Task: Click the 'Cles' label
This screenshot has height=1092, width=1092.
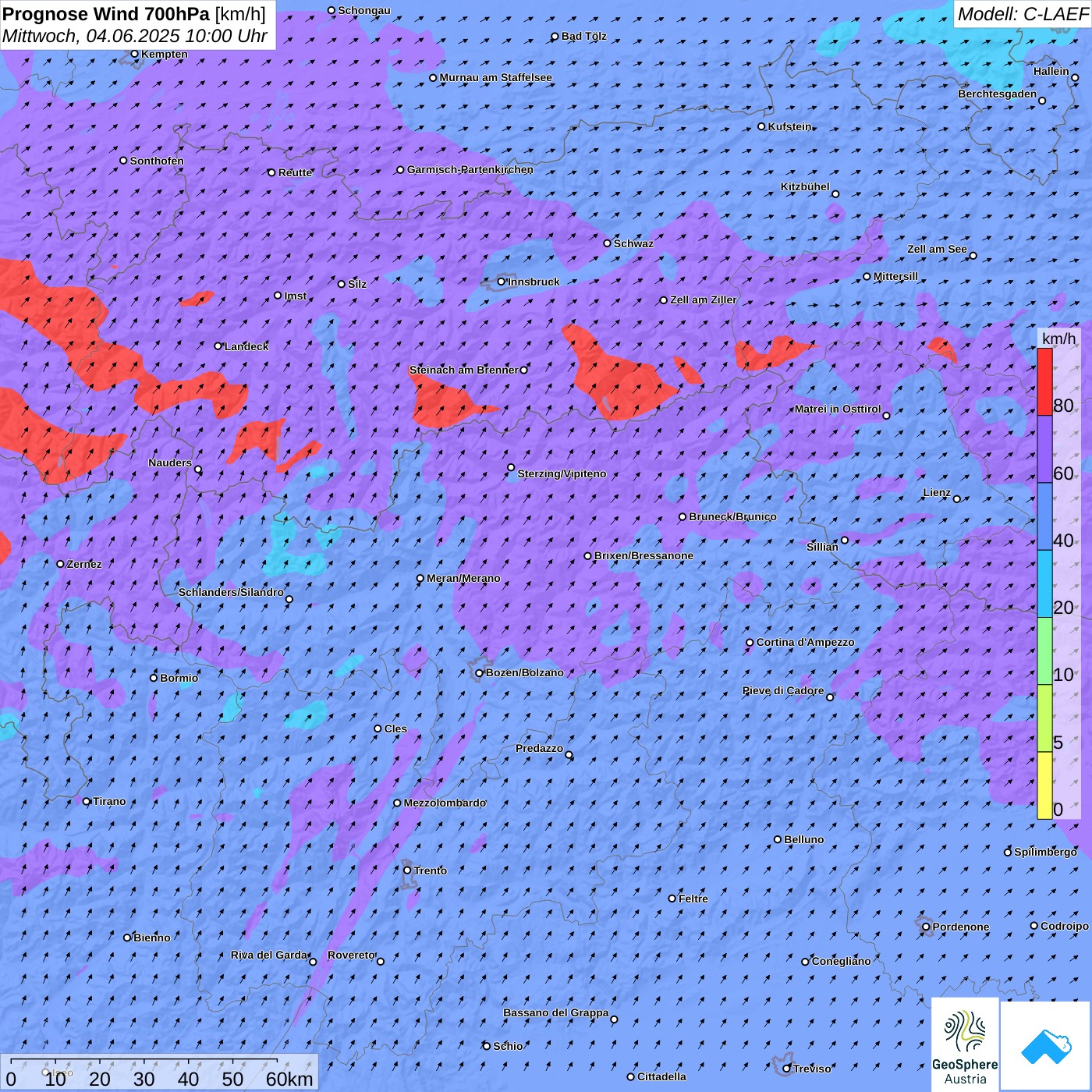Action: 396,729
